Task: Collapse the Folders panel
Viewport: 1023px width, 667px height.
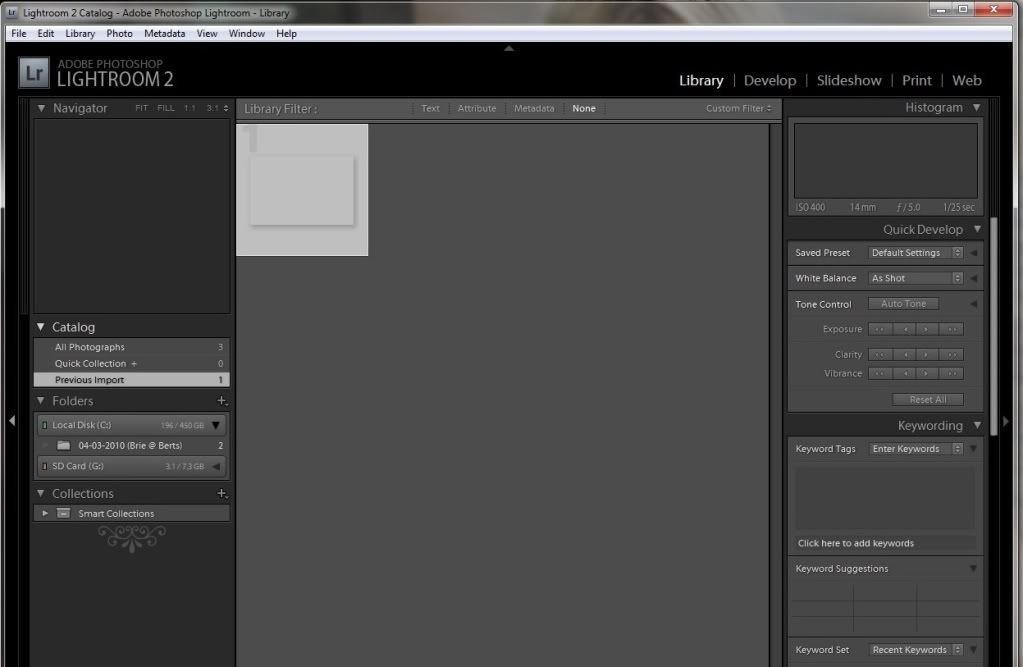Action: (x=40, y=400)
